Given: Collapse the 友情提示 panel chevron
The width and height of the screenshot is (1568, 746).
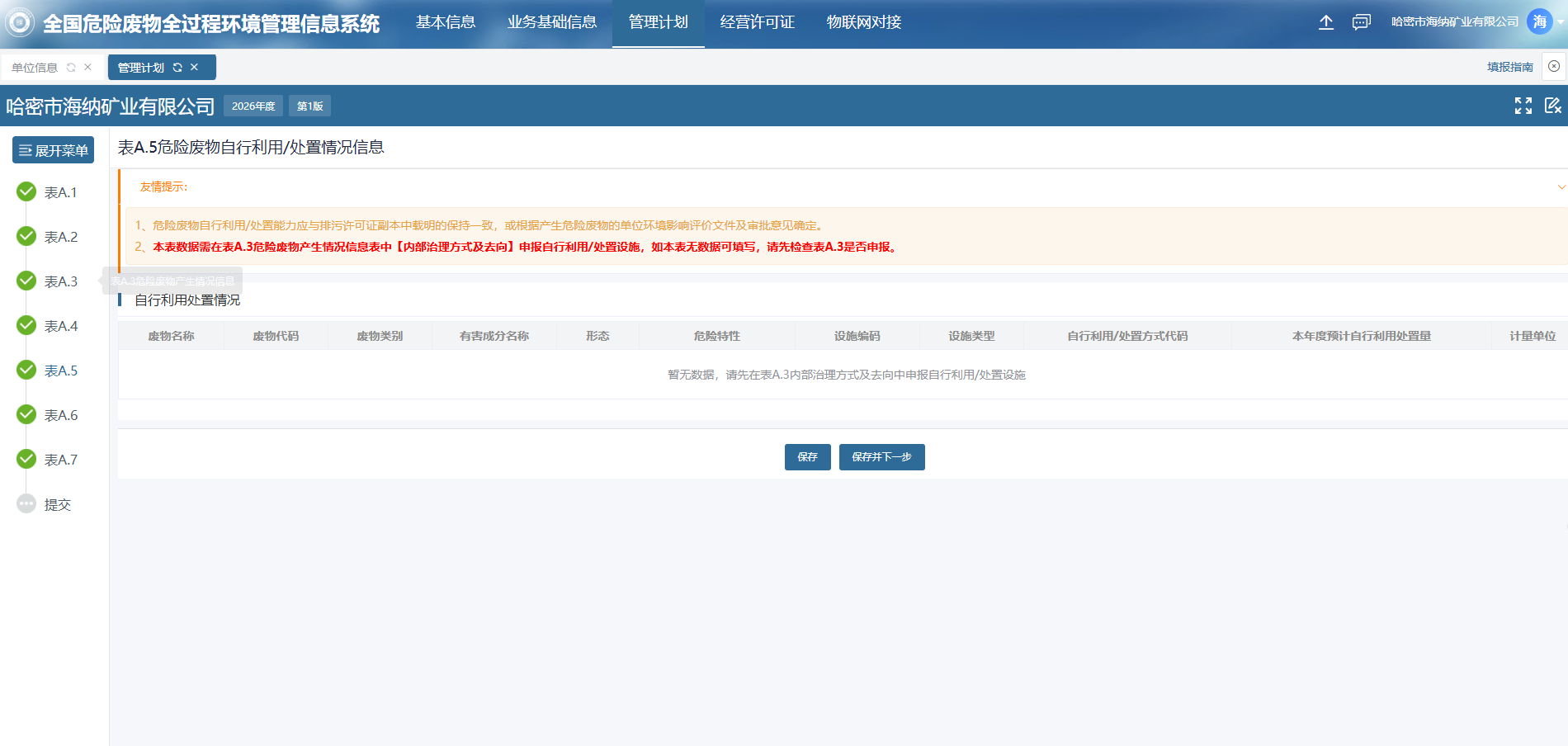Looking at the screenshot, I should [1561, 187].
